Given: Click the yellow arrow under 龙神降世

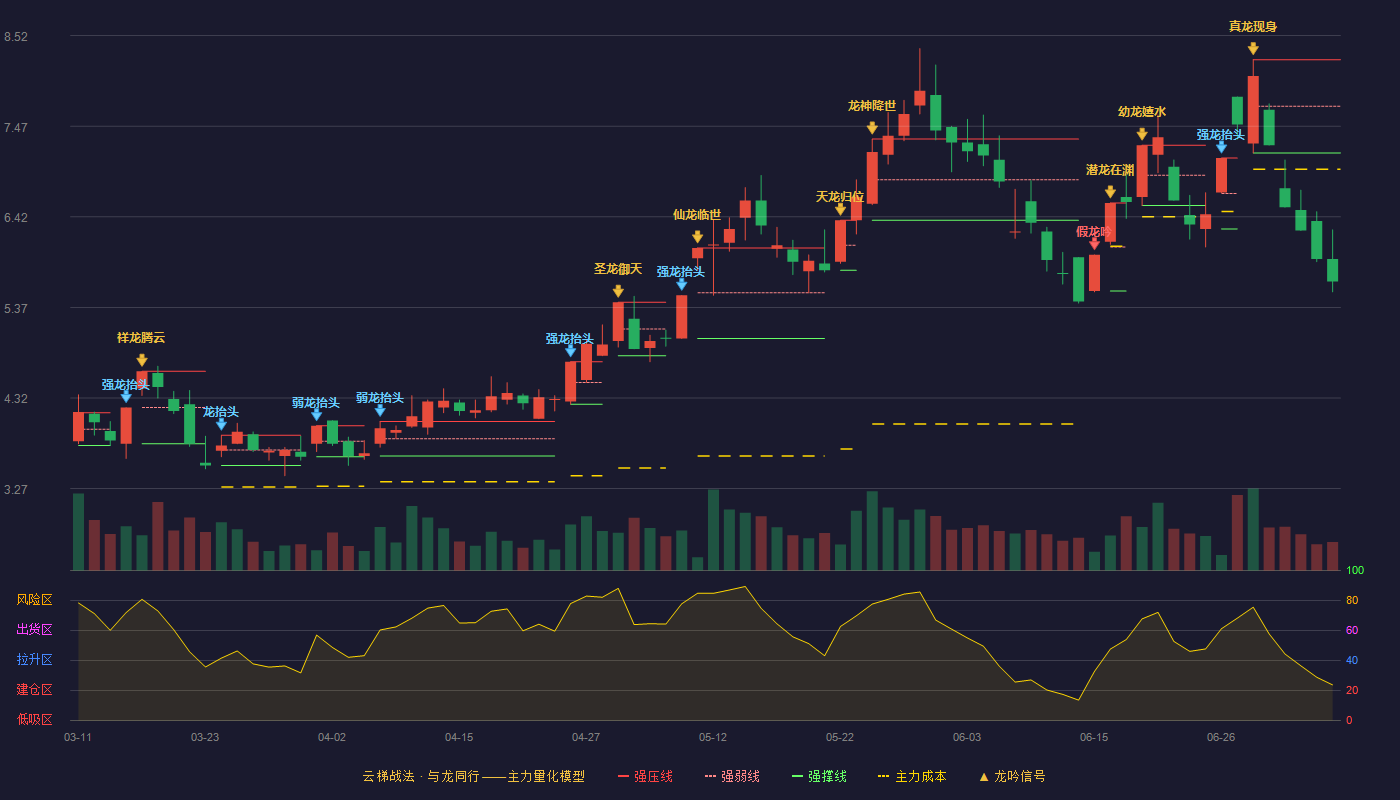Looking at the screenshot, I should point(872,128).
